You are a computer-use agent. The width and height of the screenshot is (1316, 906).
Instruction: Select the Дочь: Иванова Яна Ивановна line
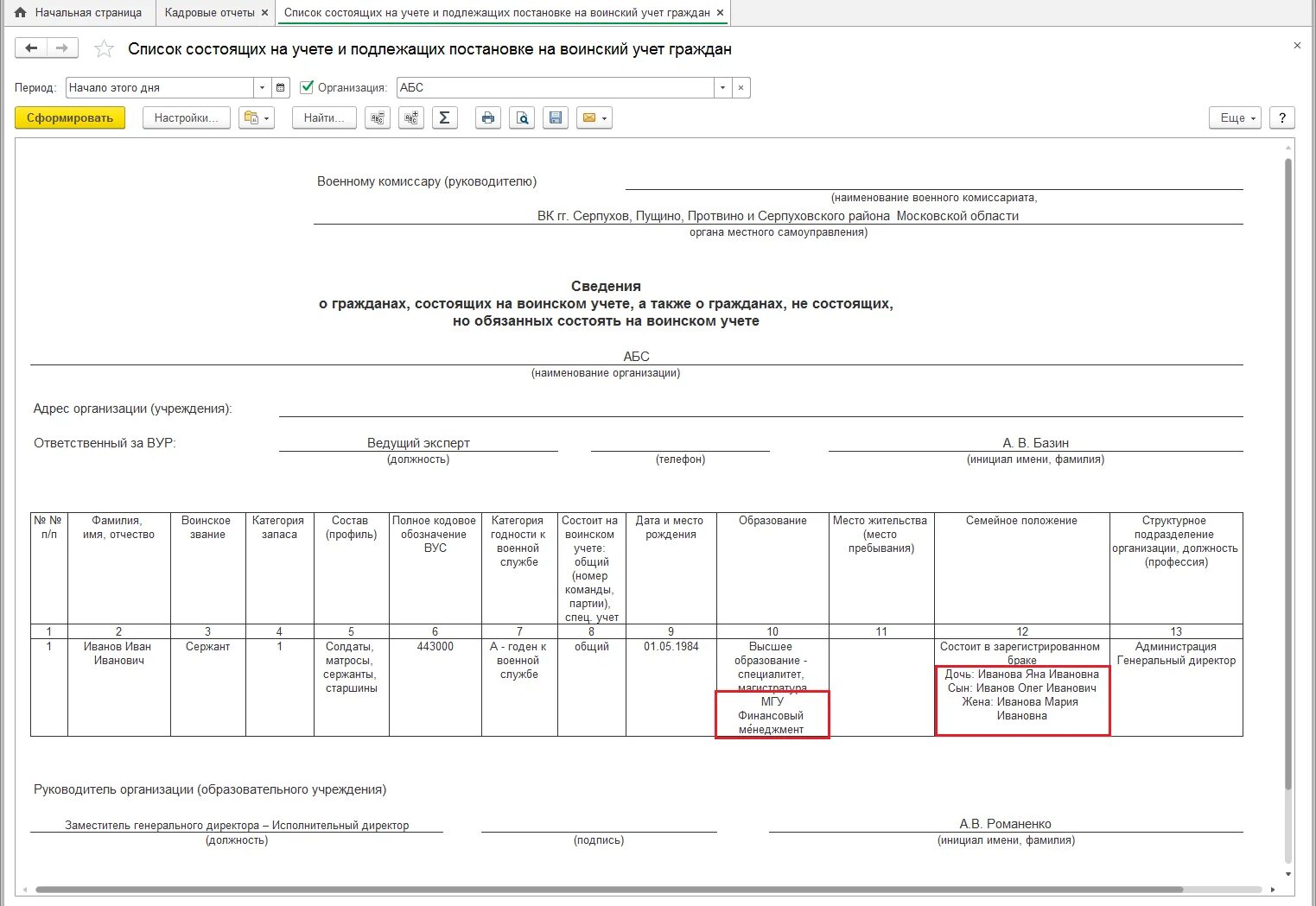click(x=1022, y=675)
